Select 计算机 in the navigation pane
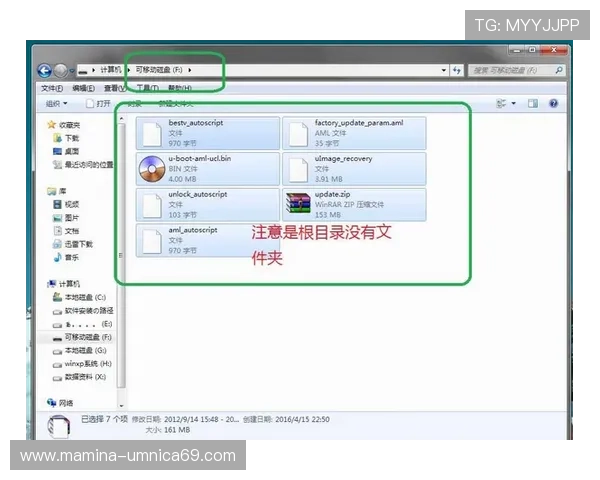Screen dimensions: 600x480 tap(69, 284)
